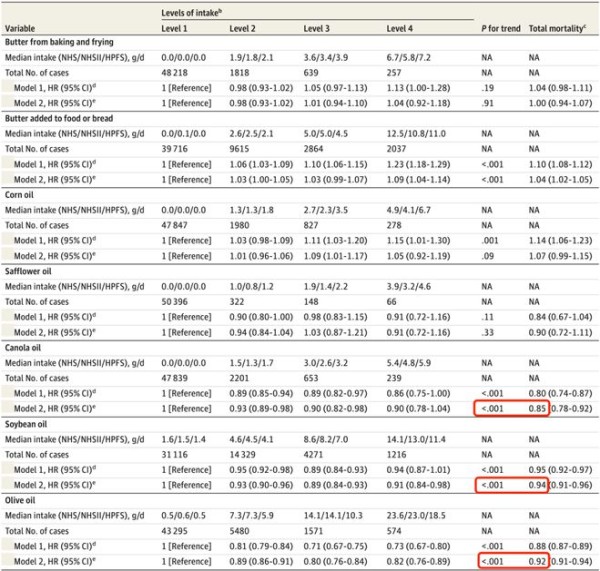Image resolution: width=600 pixels, height=571 pixels.
Task: Select the P value ".91"
Action: (x=488, y=103)
